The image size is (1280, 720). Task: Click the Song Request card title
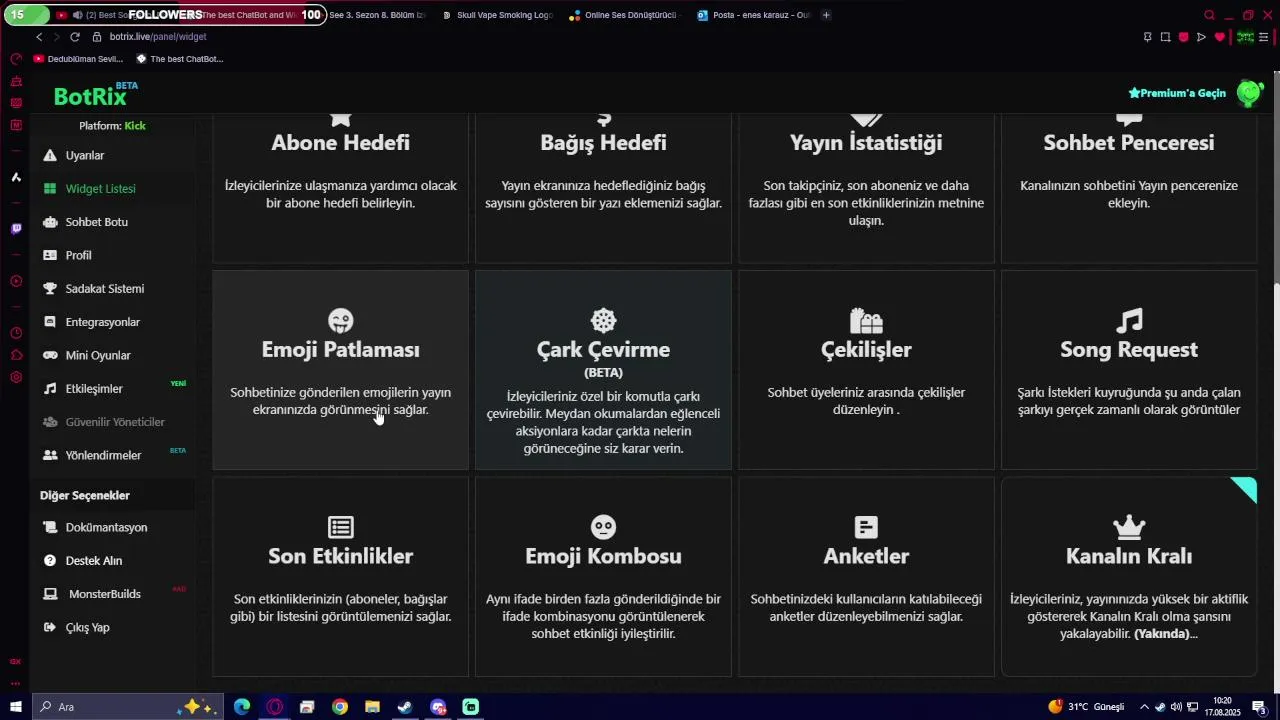pyautogui.click(x=1129, y=350)
